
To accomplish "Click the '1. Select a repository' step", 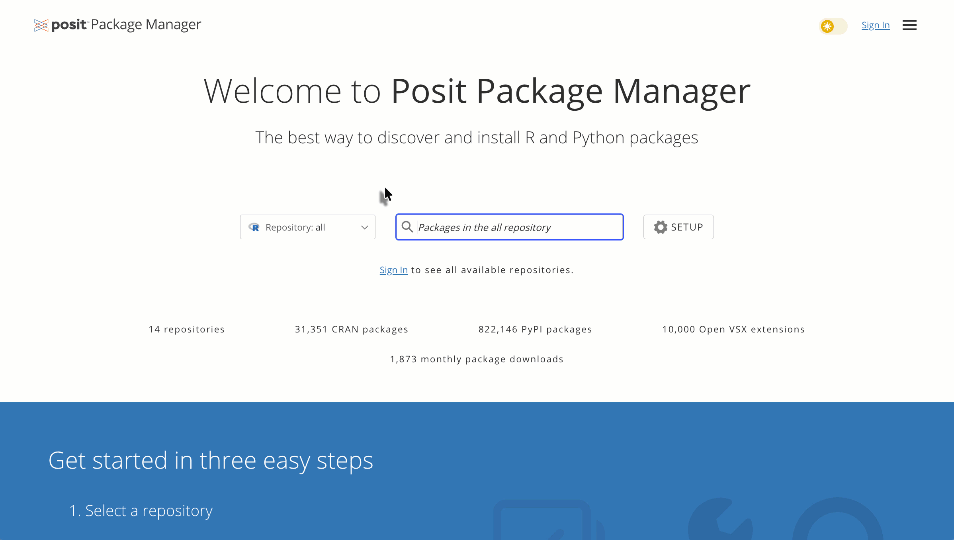I will coord(141,511).
